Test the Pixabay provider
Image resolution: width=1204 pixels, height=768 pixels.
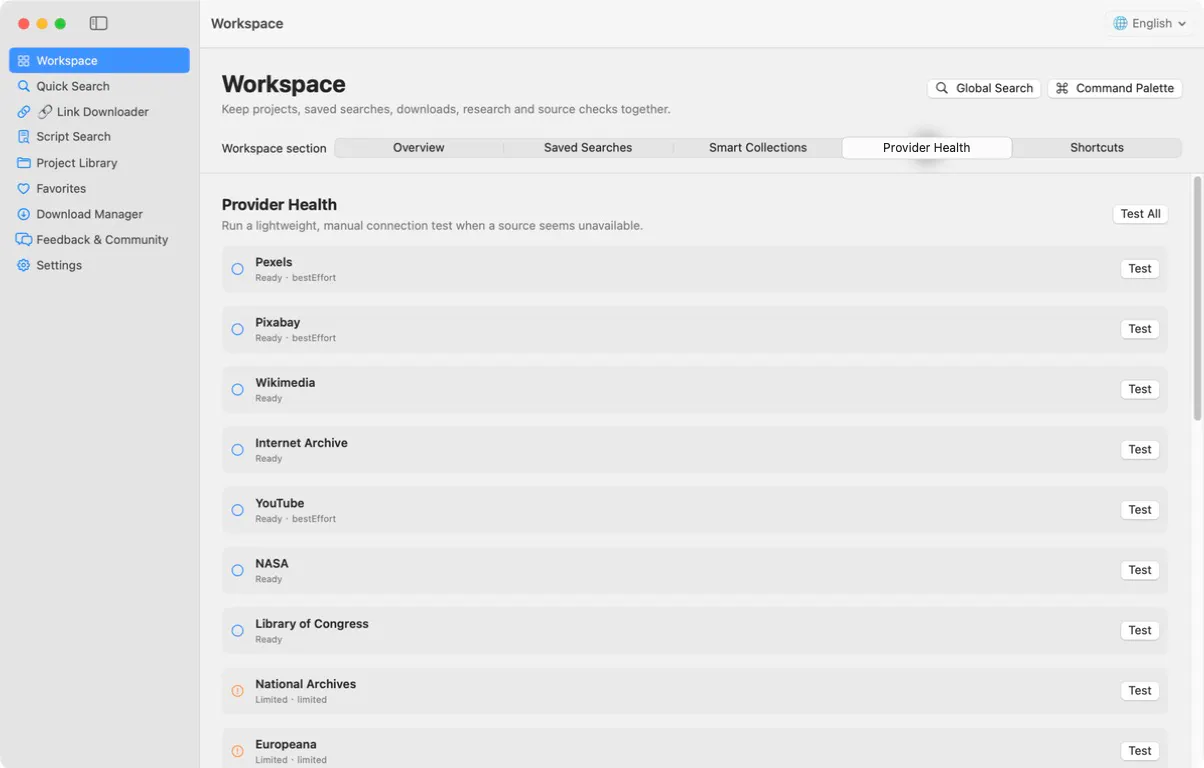click(x=1140, y=329)
